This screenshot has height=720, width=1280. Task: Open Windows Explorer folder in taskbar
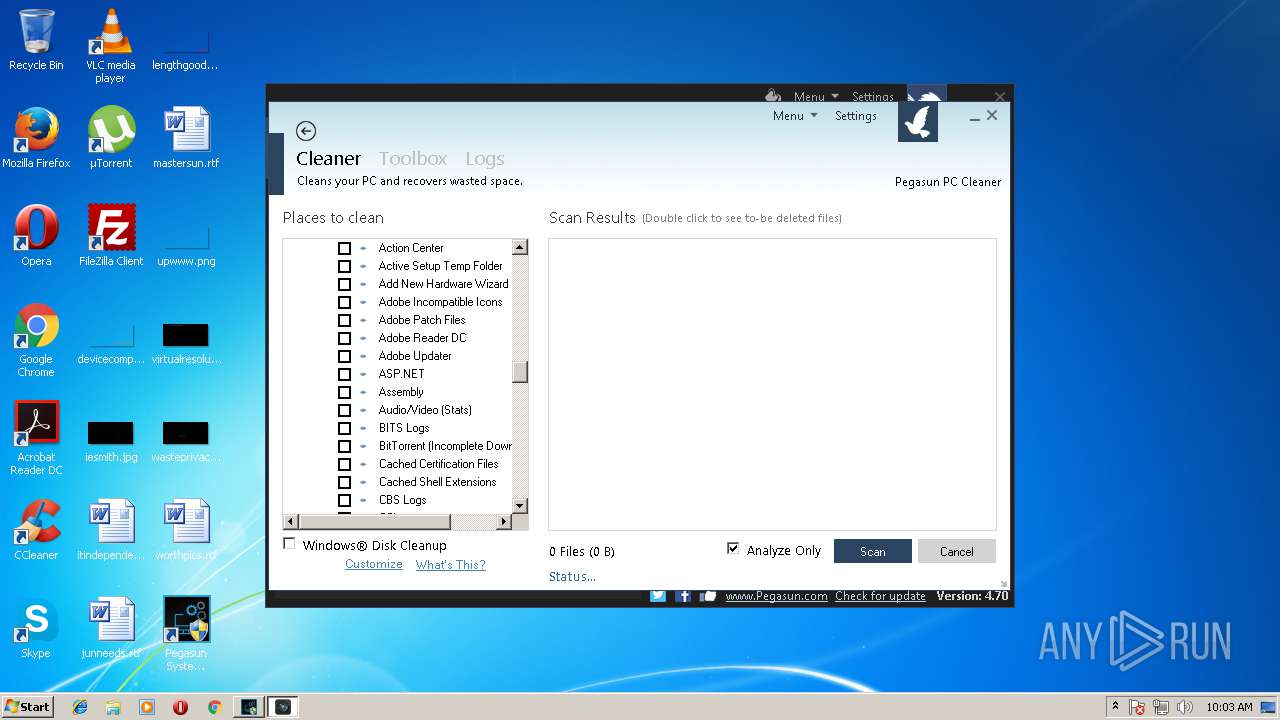click(113, 707)
